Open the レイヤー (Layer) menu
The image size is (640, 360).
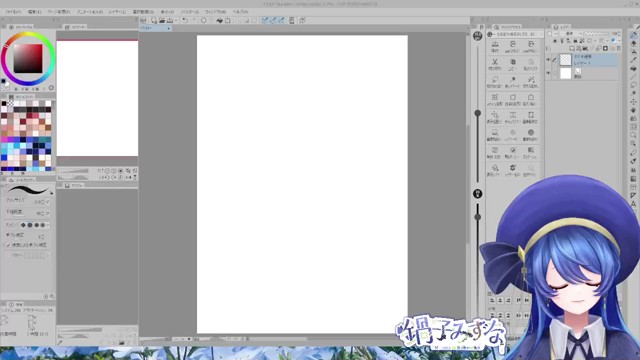click(117, 12)
